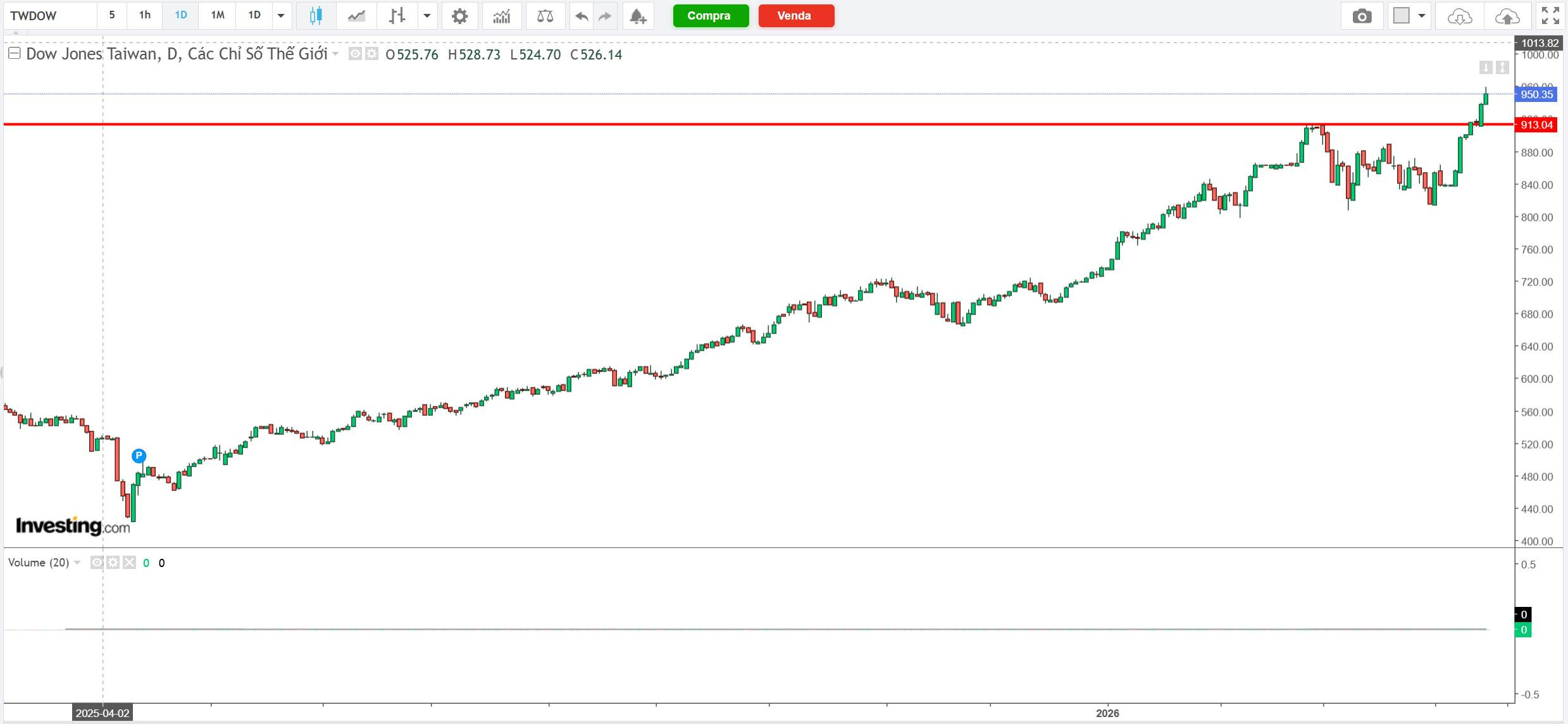
Task: Switch to line chart style
Action: 356,16
